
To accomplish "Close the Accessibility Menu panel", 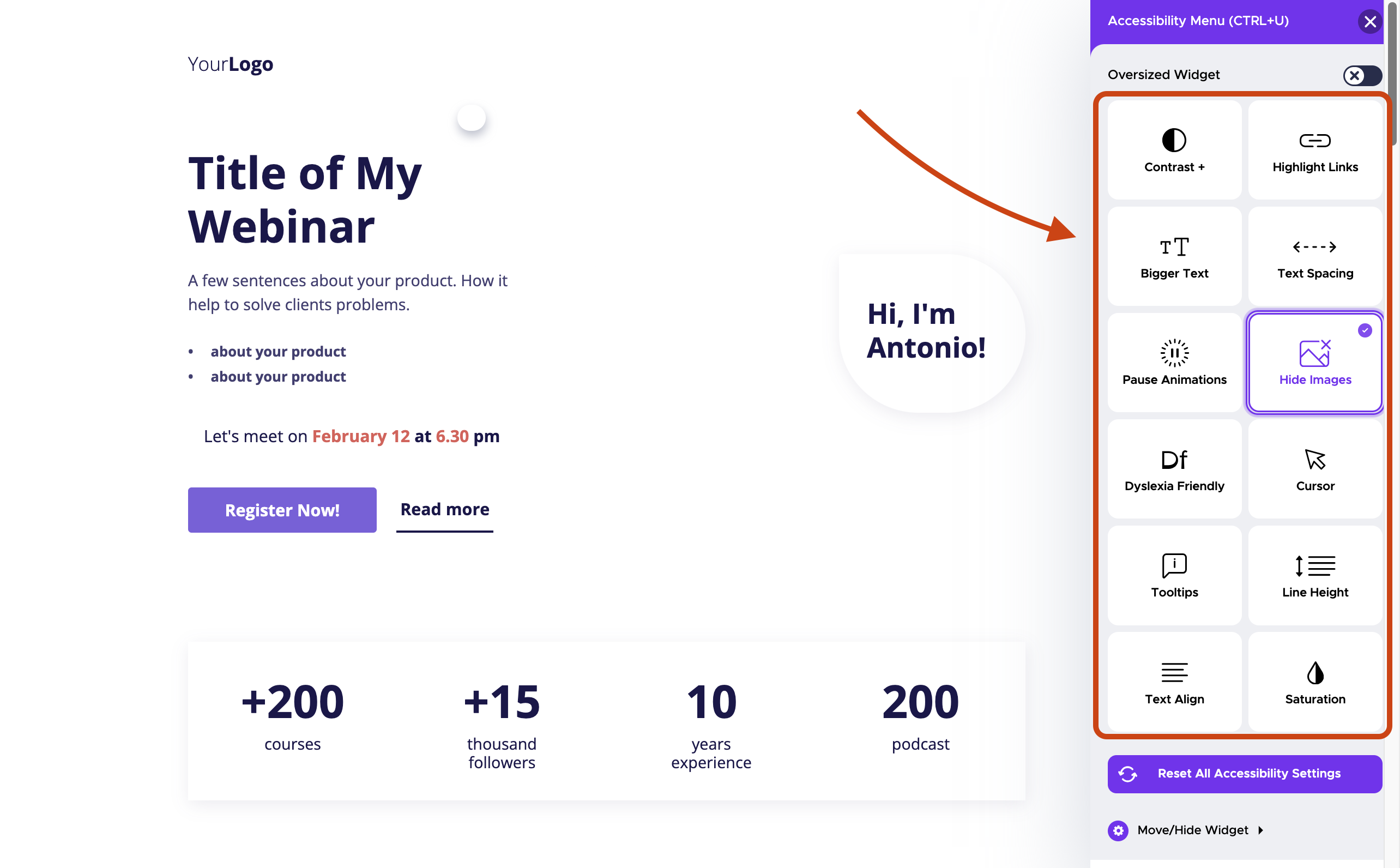I will coord(1371,20).
